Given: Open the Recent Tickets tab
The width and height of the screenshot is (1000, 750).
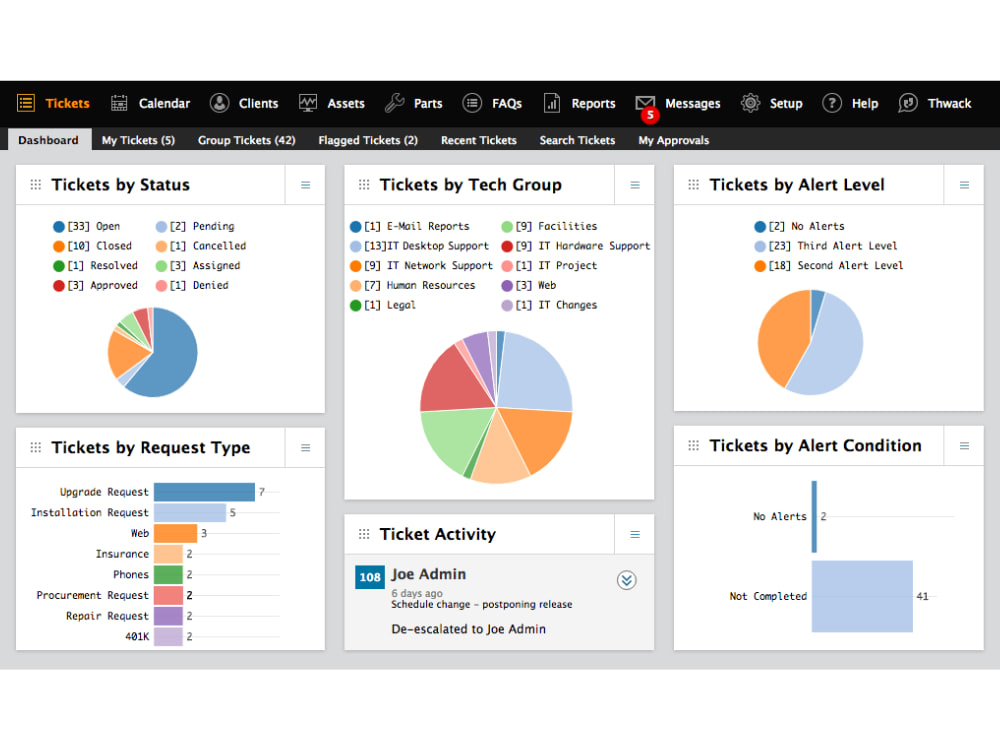Looking at the screenshot, I should tap(479, 140).
